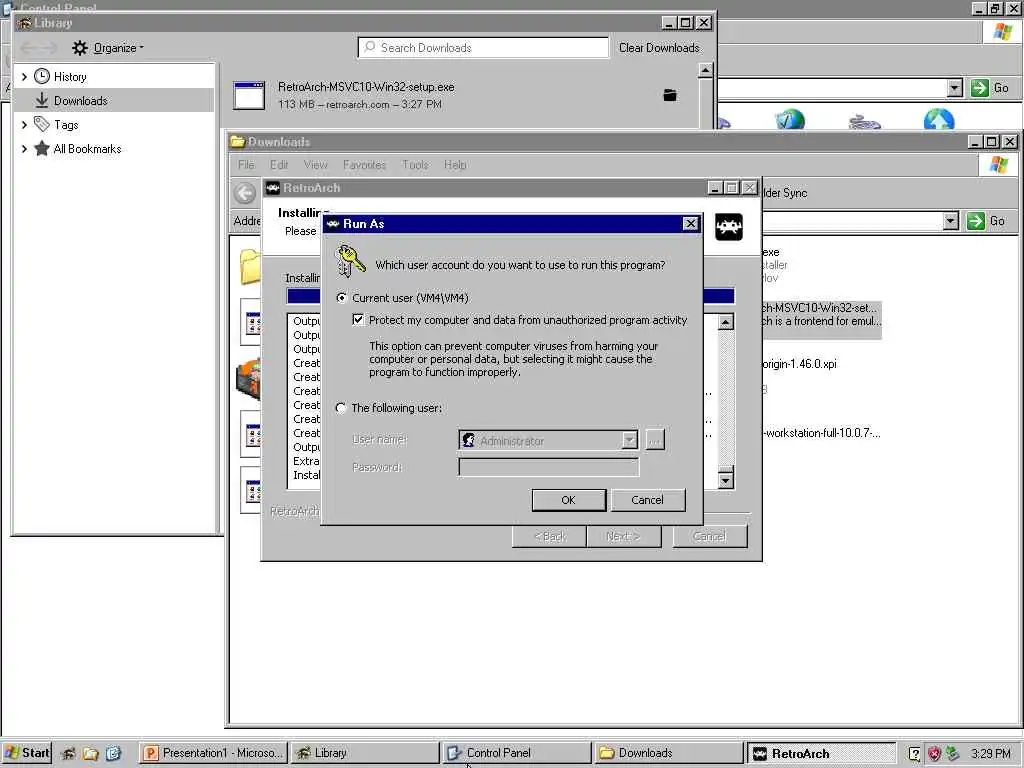
Task: Click the 3:29 PM clock
Action: [990, 753]
